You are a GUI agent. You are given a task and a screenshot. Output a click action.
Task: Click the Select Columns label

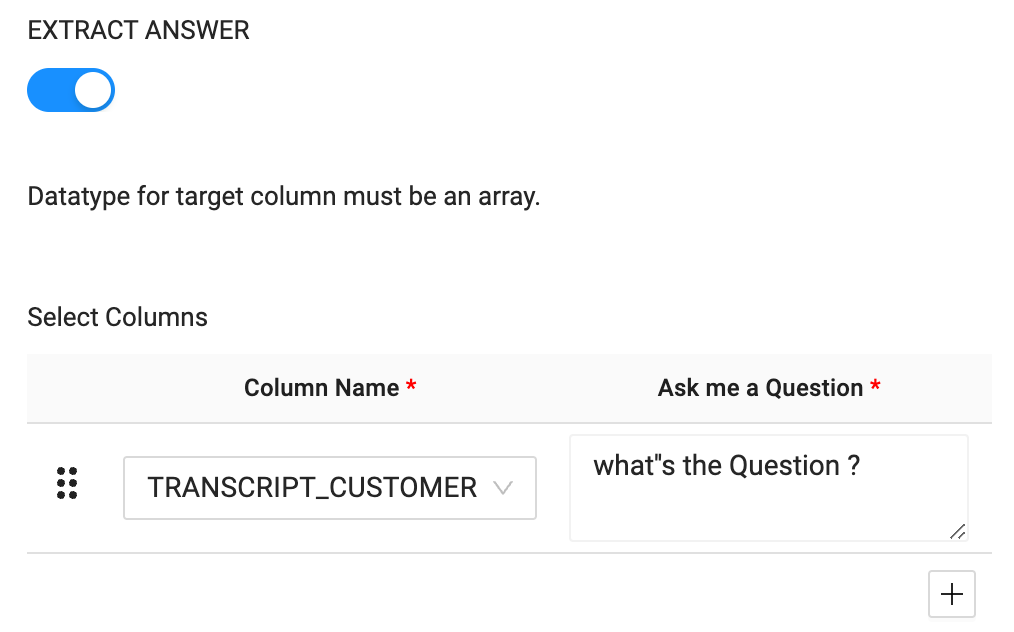[118, 318]
